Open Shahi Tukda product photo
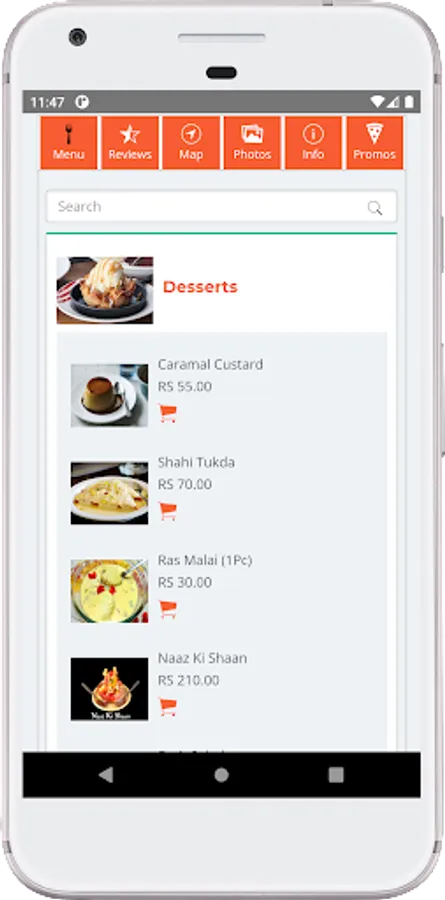Viewport: 445px width, 900px height. (x=109, y=493)
